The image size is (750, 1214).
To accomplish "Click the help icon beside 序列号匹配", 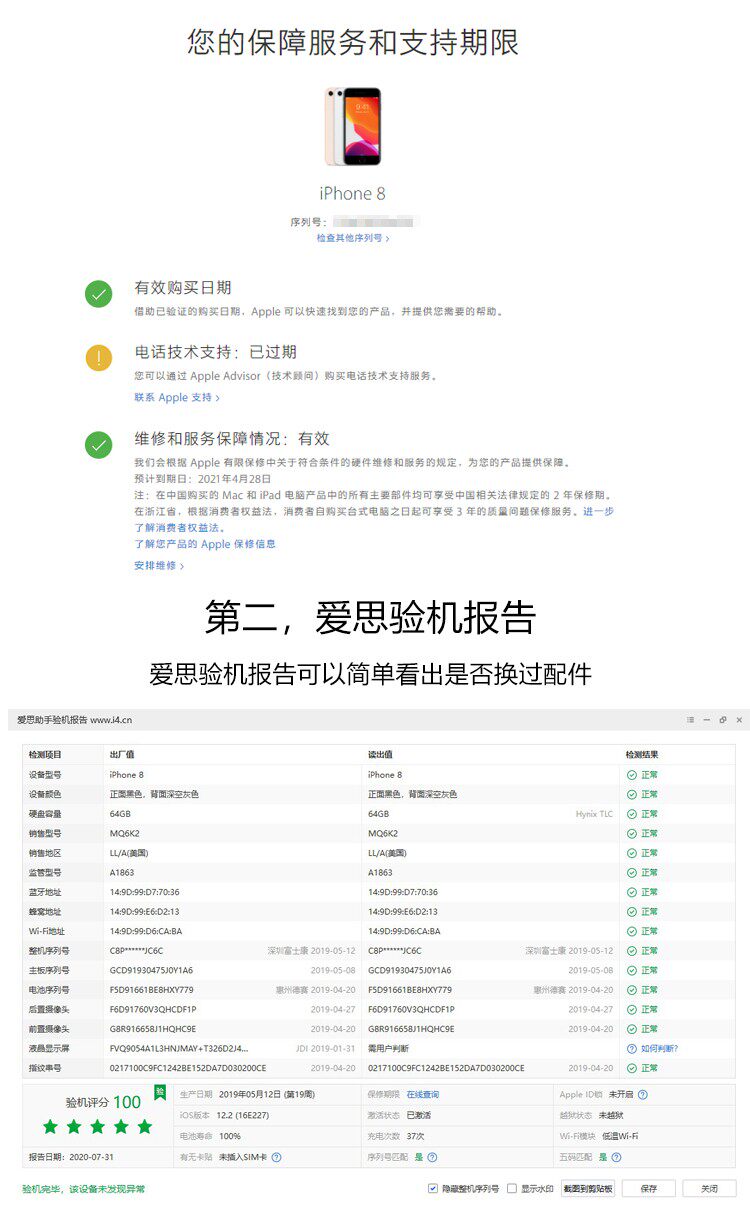I will click(432, 1157).
